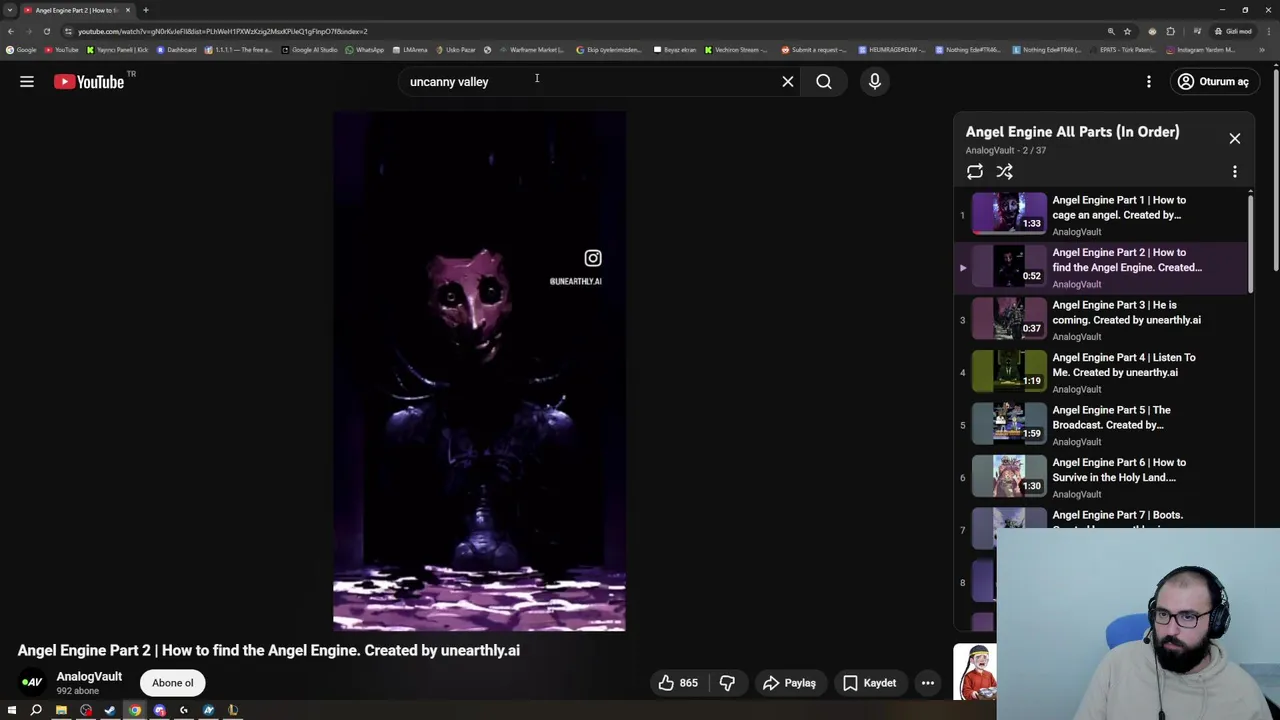The height and width of the screenshot is (720, 1280).
Task: Open Steam from the taskbar
Action: (110, 711)
